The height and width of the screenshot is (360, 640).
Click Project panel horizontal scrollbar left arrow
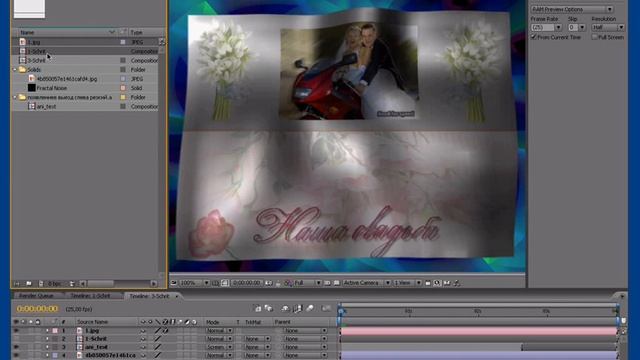(83, 283)
